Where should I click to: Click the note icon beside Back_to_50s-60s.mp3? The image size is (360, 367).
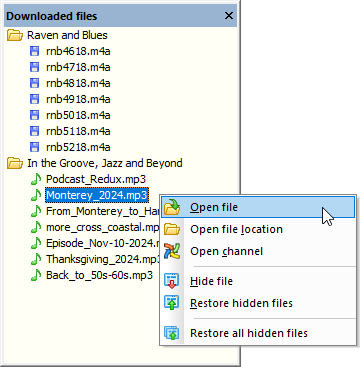coord(35,275)
